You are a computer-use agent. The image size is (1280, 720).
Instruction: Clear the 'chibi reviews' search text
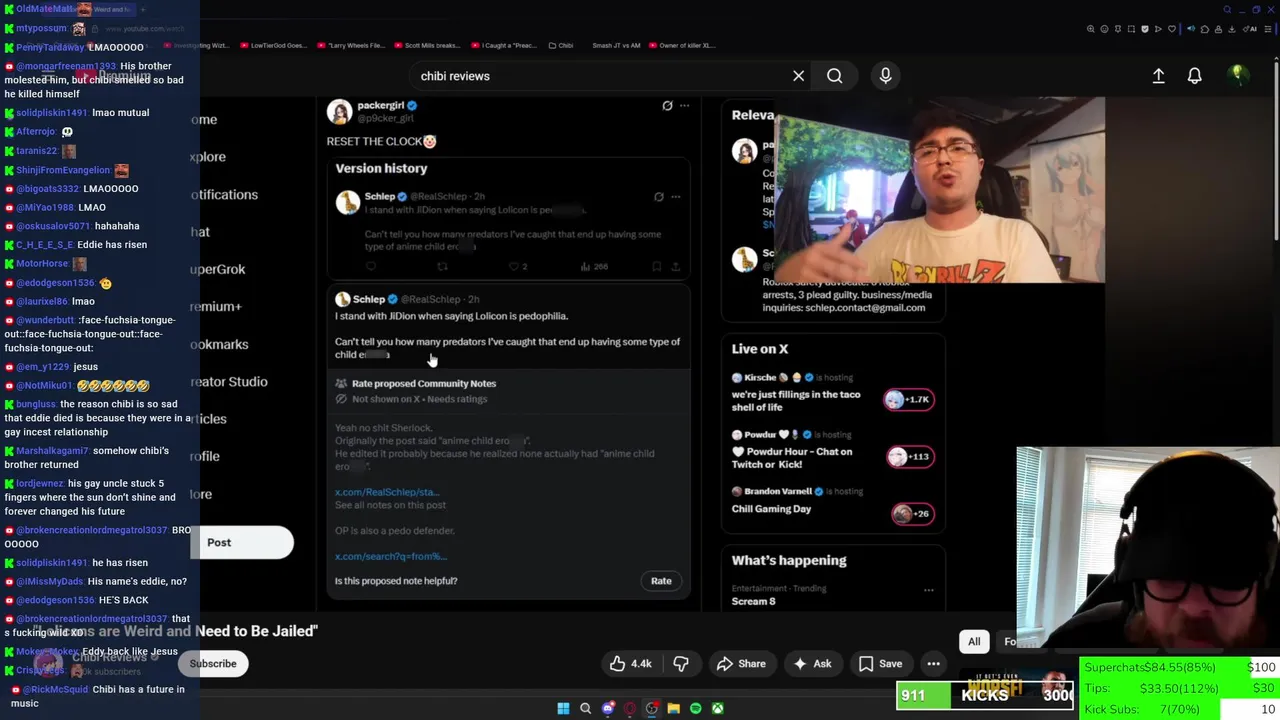tap(798, 76)
